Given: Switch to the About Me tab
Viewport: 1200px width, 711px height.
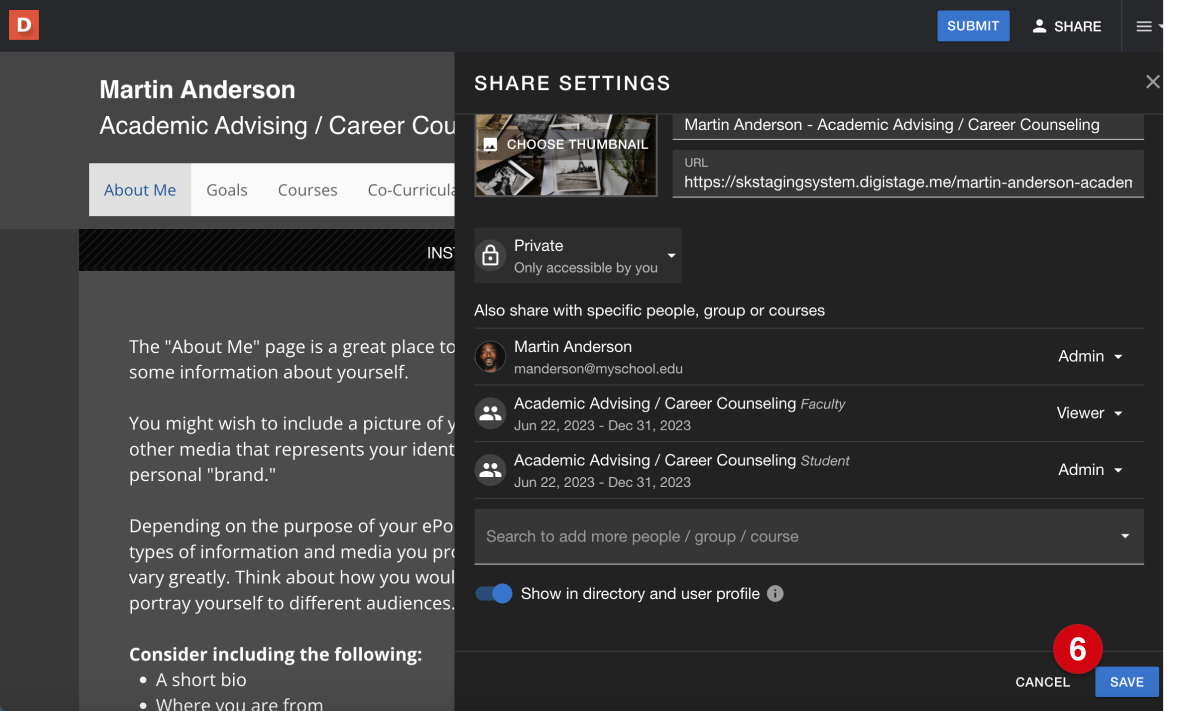Looking at the screenshot, I should 140,190.
